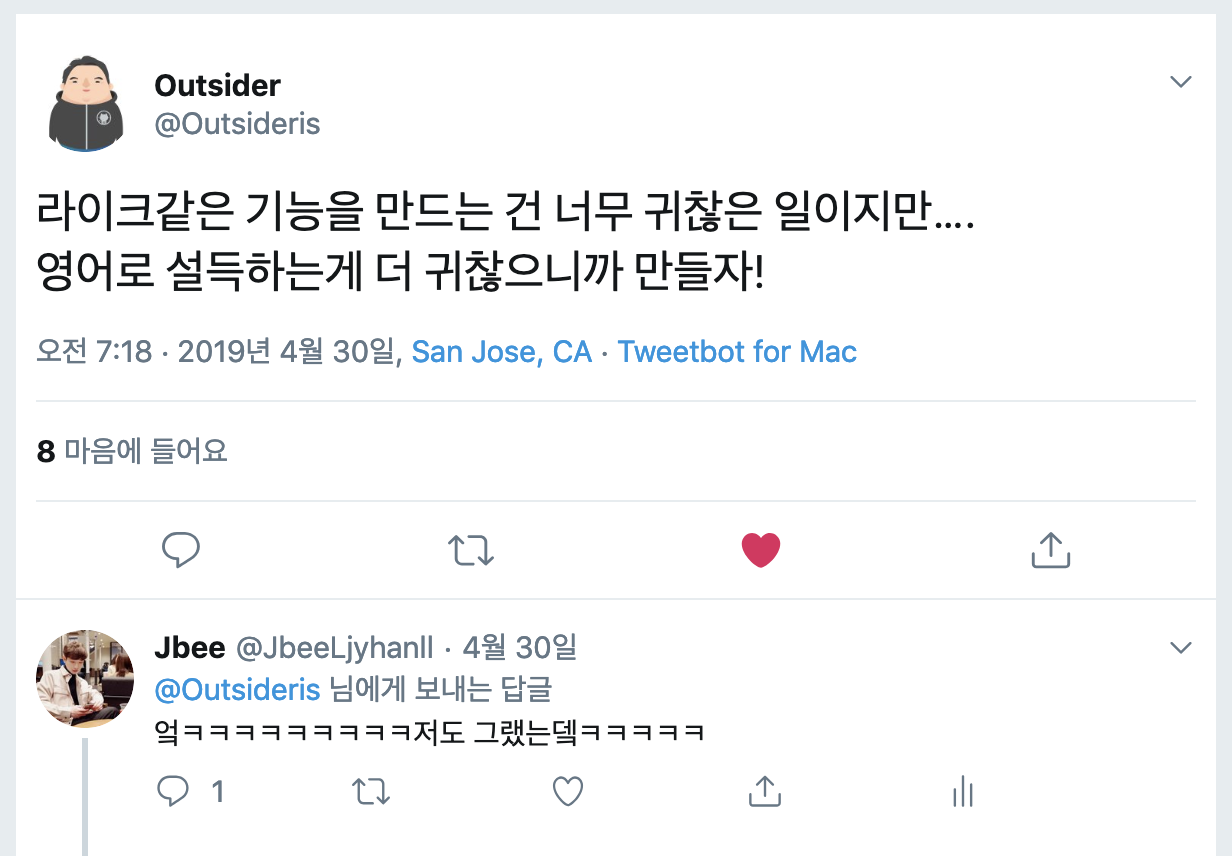1232x856 pixels.
Task: Open the @Outsideris mention in Jbee's reply
Action: click(x=237, y=690)
